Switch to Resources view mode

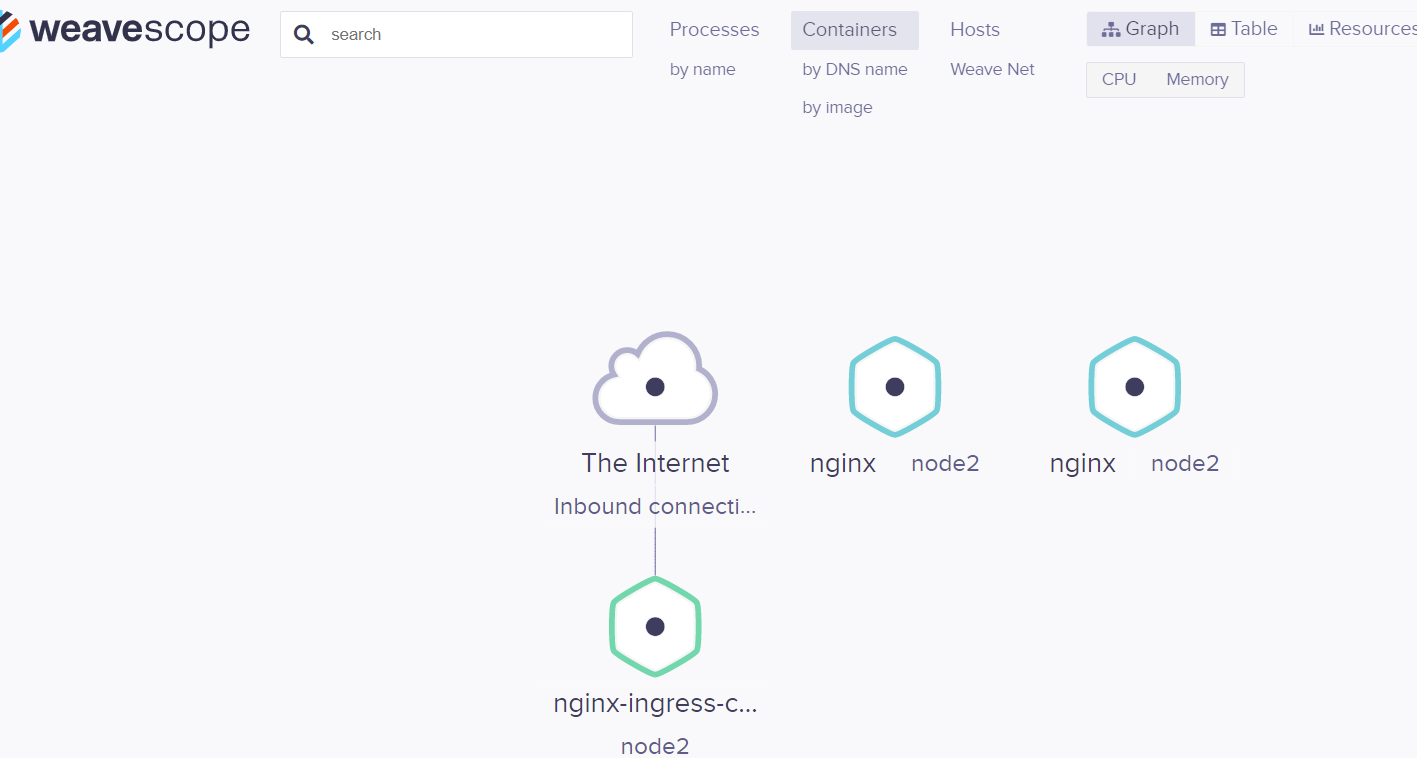pyautogui.click(x=1362, y=29)
